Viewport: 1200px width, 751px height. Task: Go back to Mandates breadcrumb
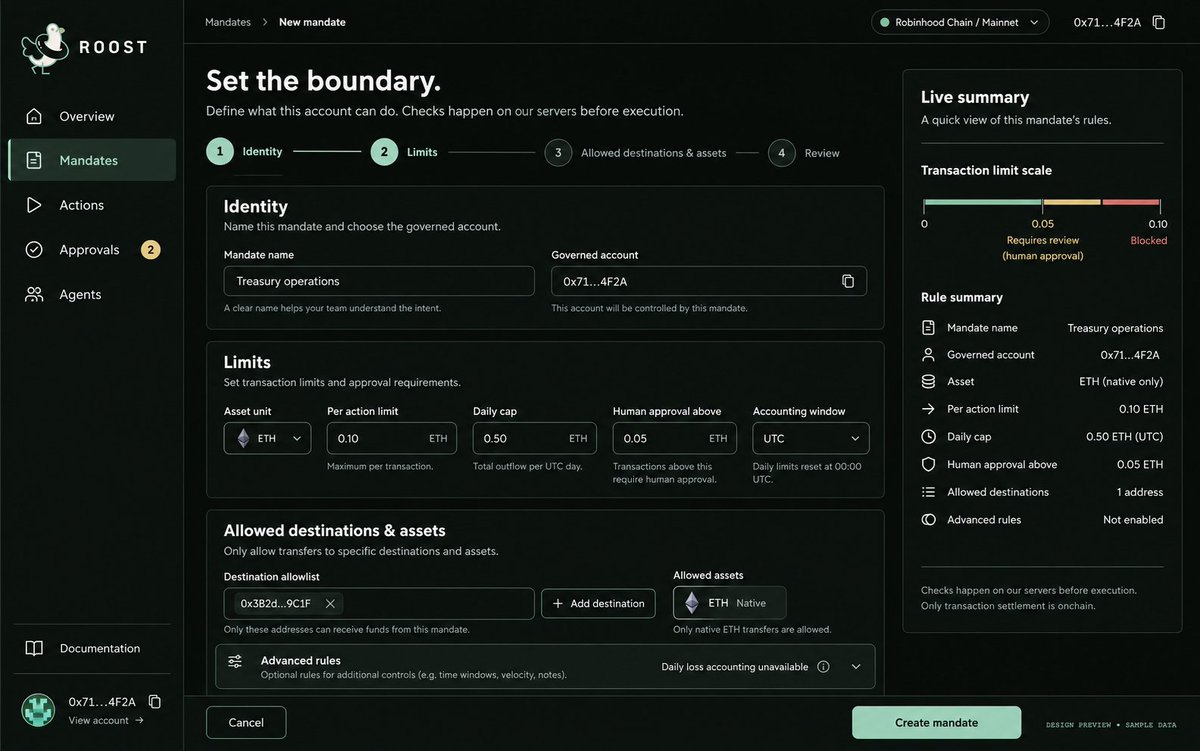pyautogui.click(x=228, y=22)
